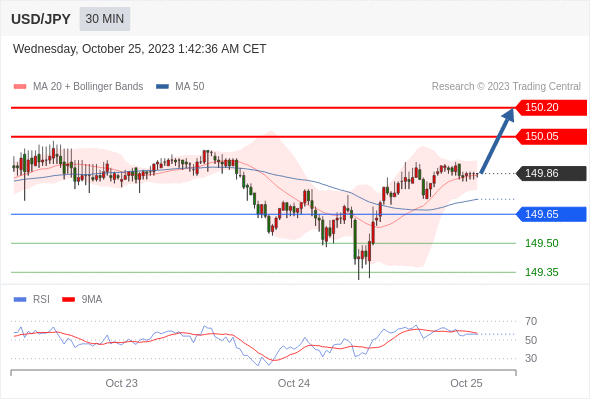This screenshot has height=400, width=590.
Task: Click the 150.05 resistance price tag
Action: coord(551,137)
